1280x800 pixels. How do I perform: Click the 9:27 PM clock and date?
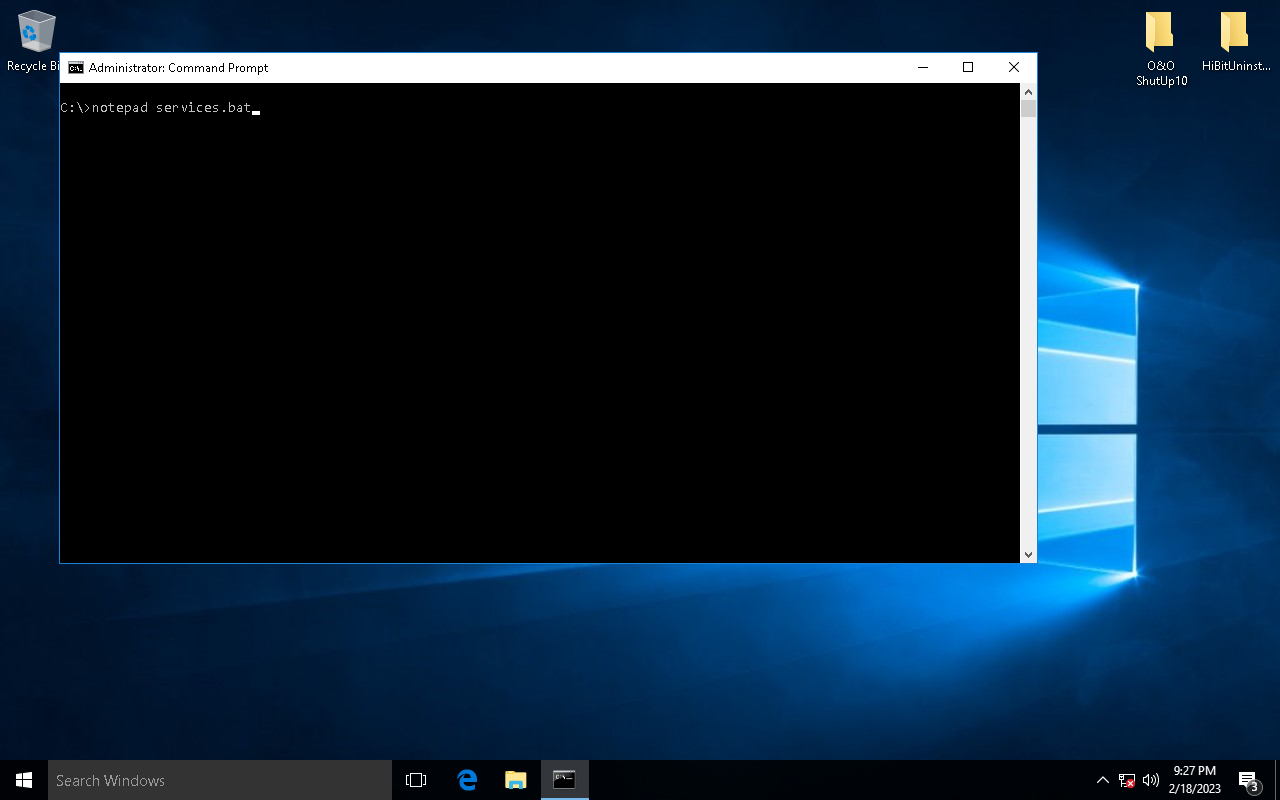1195,780
